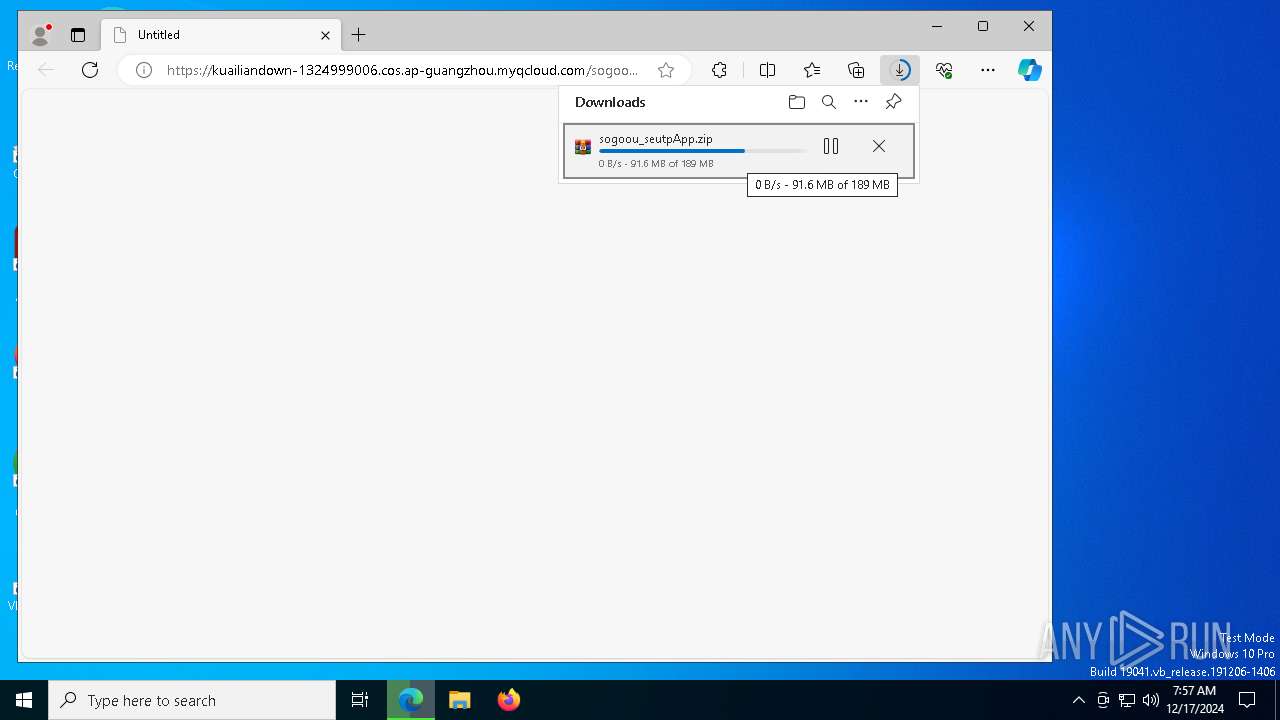Open Collections panel
Image resolution: width=1280 pixels, height=720 pixels.
pyautogui.click(x=856, y=70)
